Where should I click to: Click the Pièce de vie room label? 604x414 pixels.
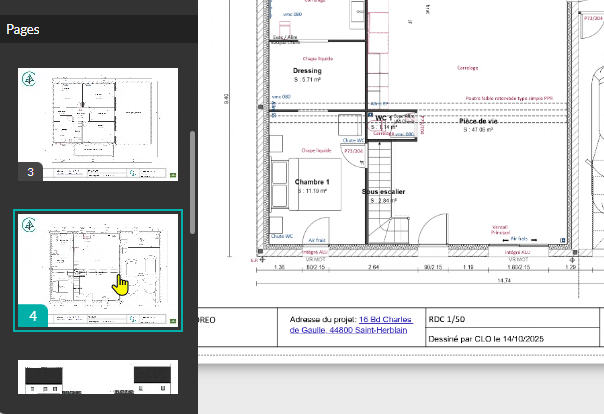pos(479,120)
